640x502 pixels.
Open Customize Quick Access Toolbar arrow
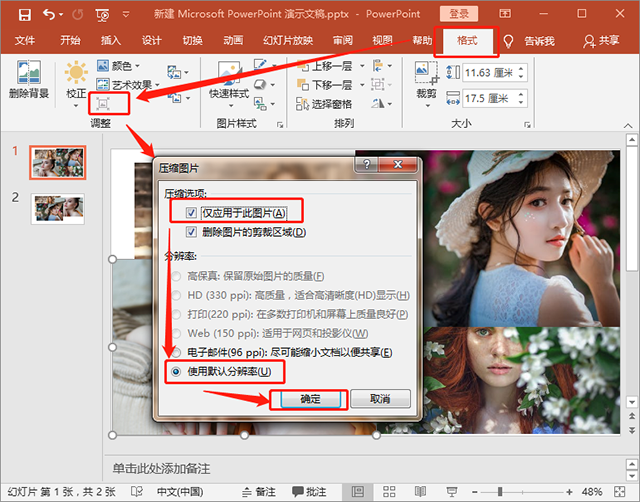(126, 15)
